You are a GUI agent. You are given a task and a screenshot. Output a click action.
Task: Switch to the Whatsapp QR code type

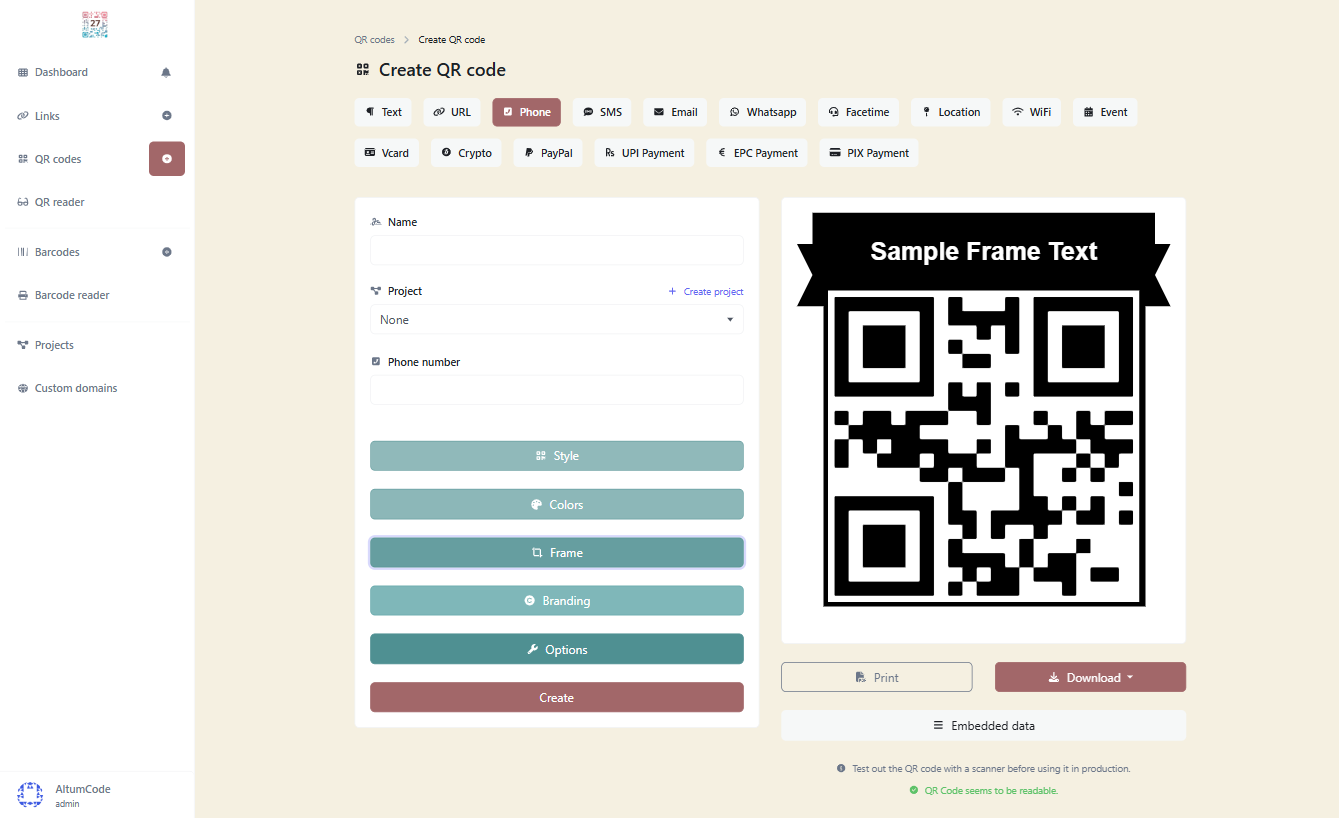pos(762,112)
